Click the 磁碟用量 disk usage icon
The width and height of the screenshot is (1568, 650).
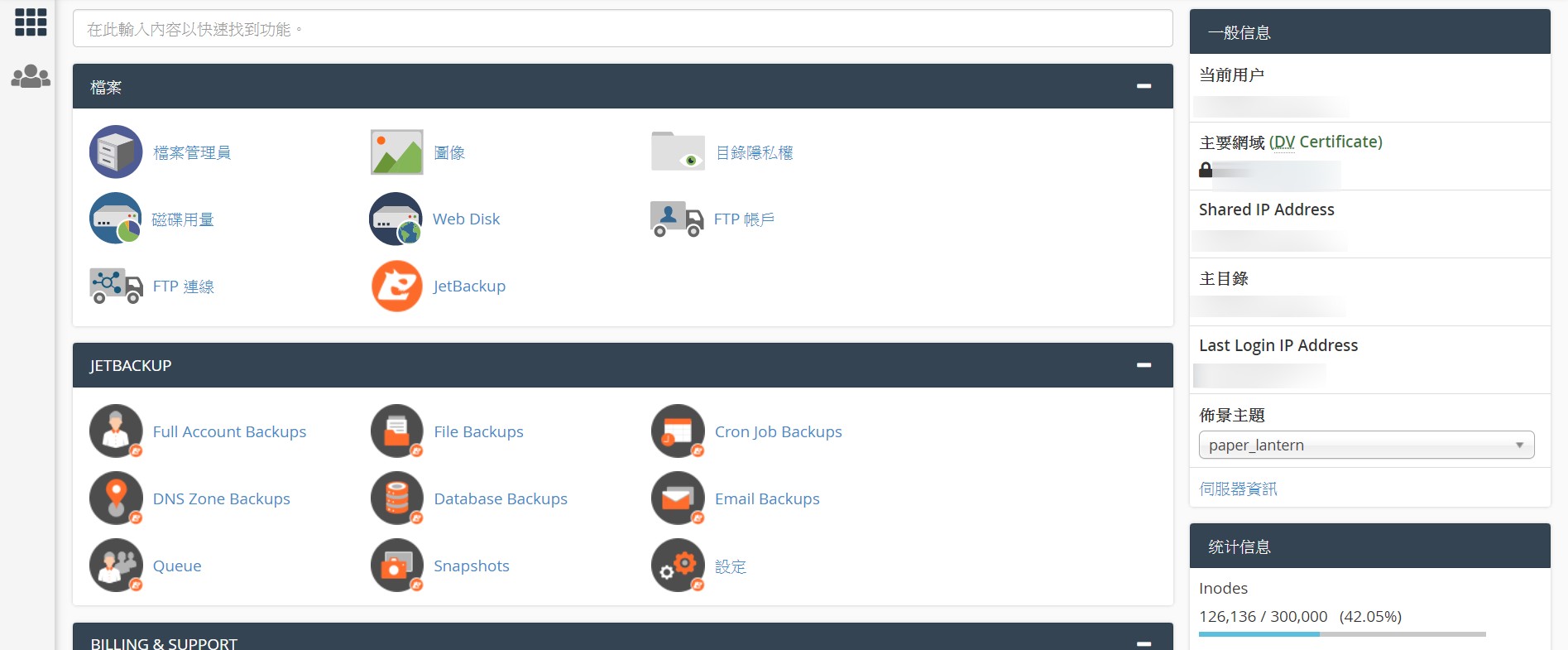tap(116, 219)
